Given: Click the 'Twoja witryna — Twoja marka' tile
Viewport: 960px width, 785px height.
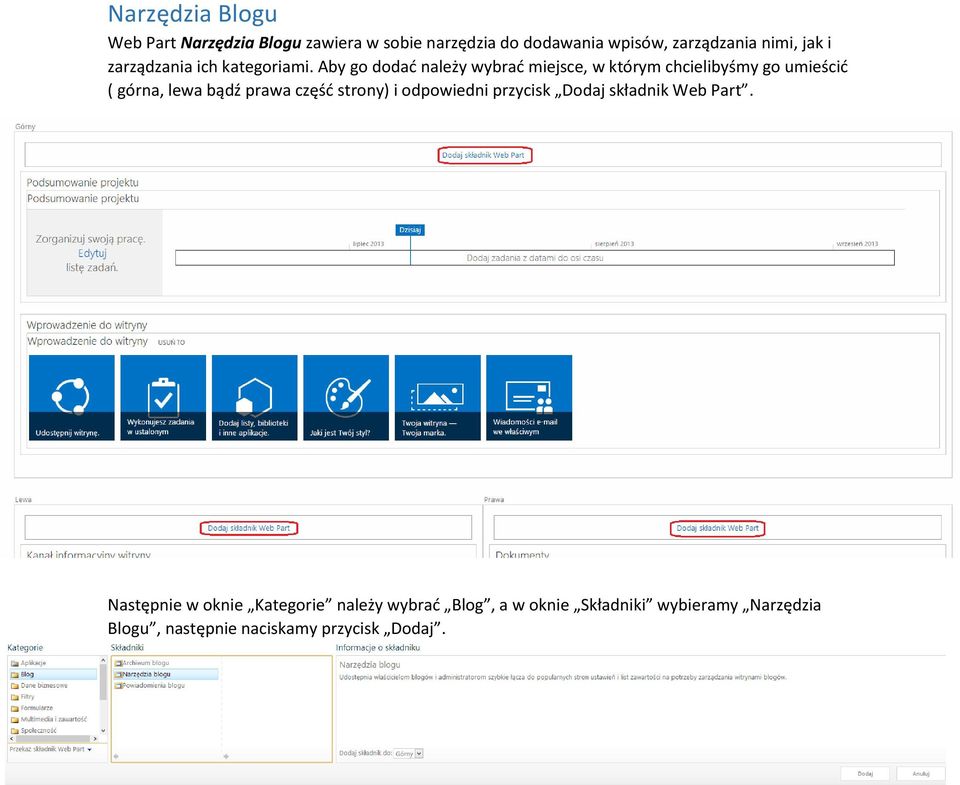Looking at the screenshot, I should click(x=438, y=397).
